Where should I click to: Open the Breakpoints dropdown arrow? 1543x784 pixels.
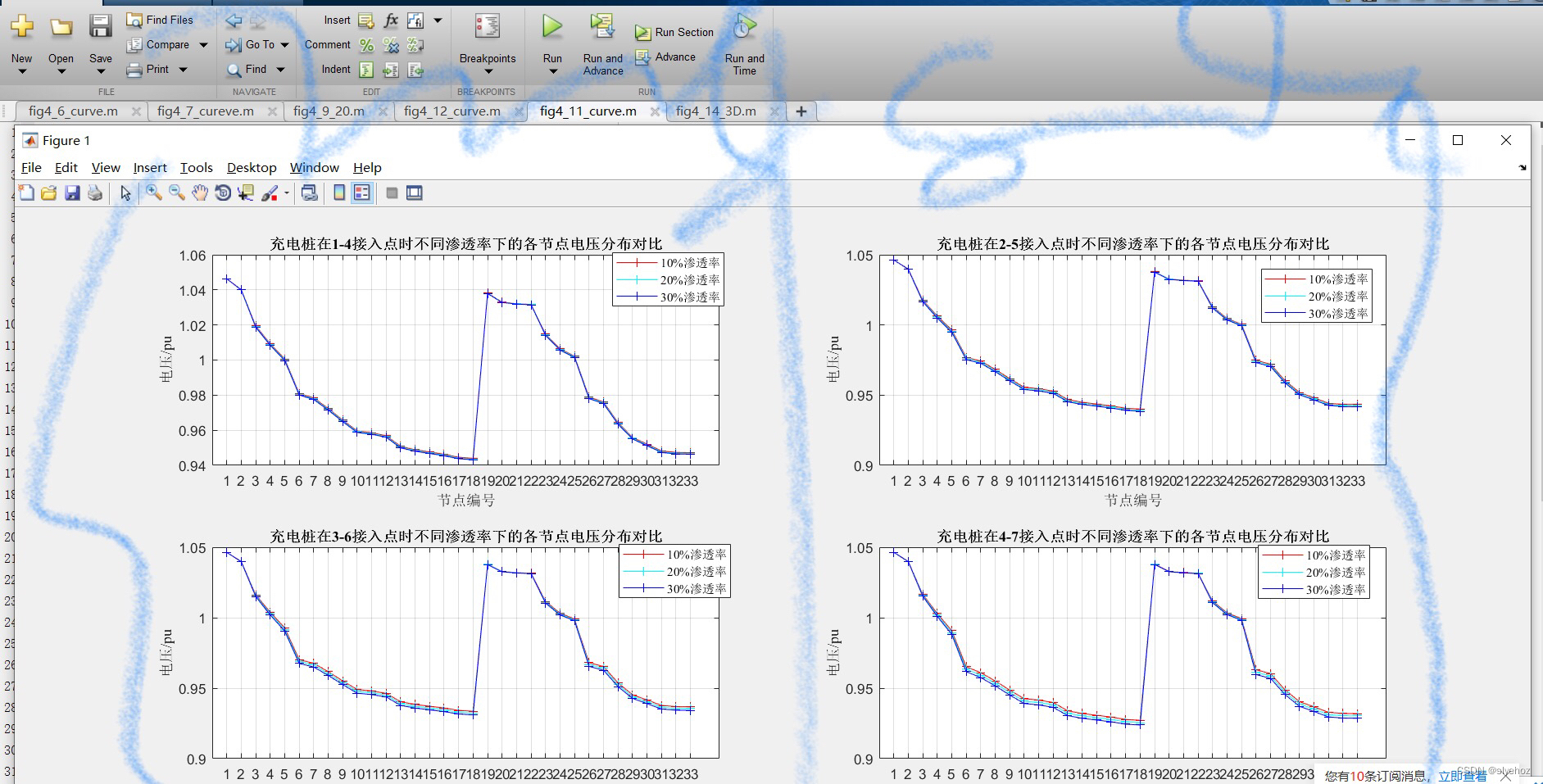488,72
